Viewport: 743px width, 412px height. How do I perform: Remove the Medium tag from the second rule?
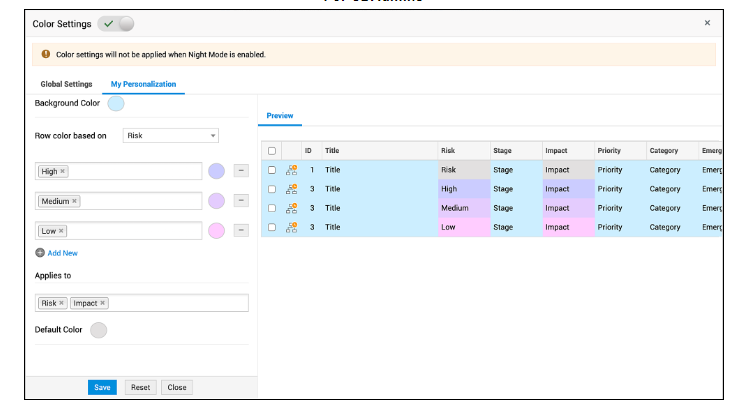coord(75,201)
